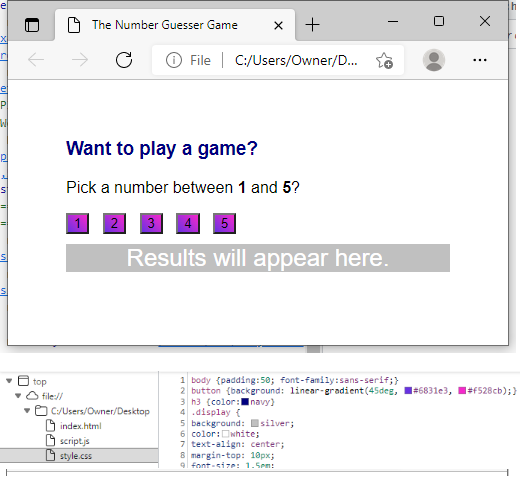520x491 pixels.
Task: Add page to favorites star icon
Action: (384, 60)
